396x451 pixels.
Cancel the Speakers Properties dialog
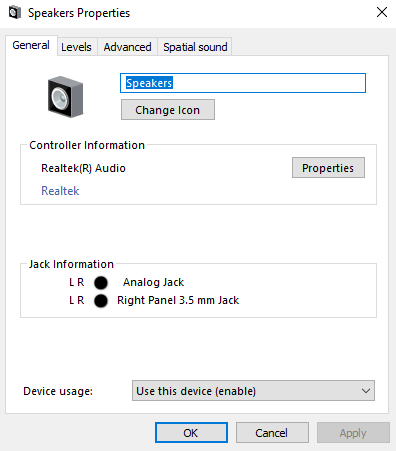coord(272,433)
